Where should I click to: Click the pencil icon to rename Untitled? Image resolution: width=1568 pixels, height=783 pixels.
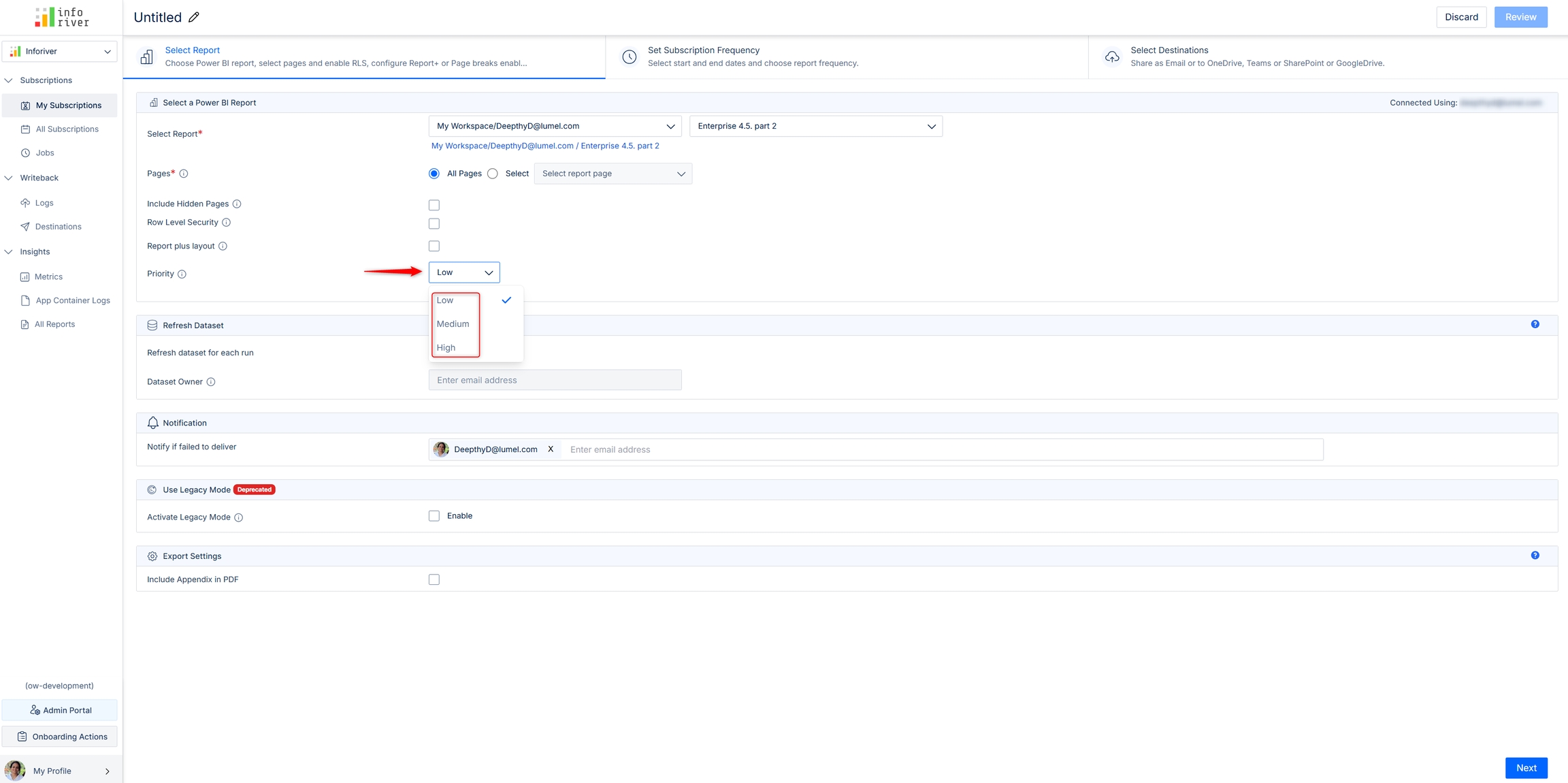click(x=194, y=17)
